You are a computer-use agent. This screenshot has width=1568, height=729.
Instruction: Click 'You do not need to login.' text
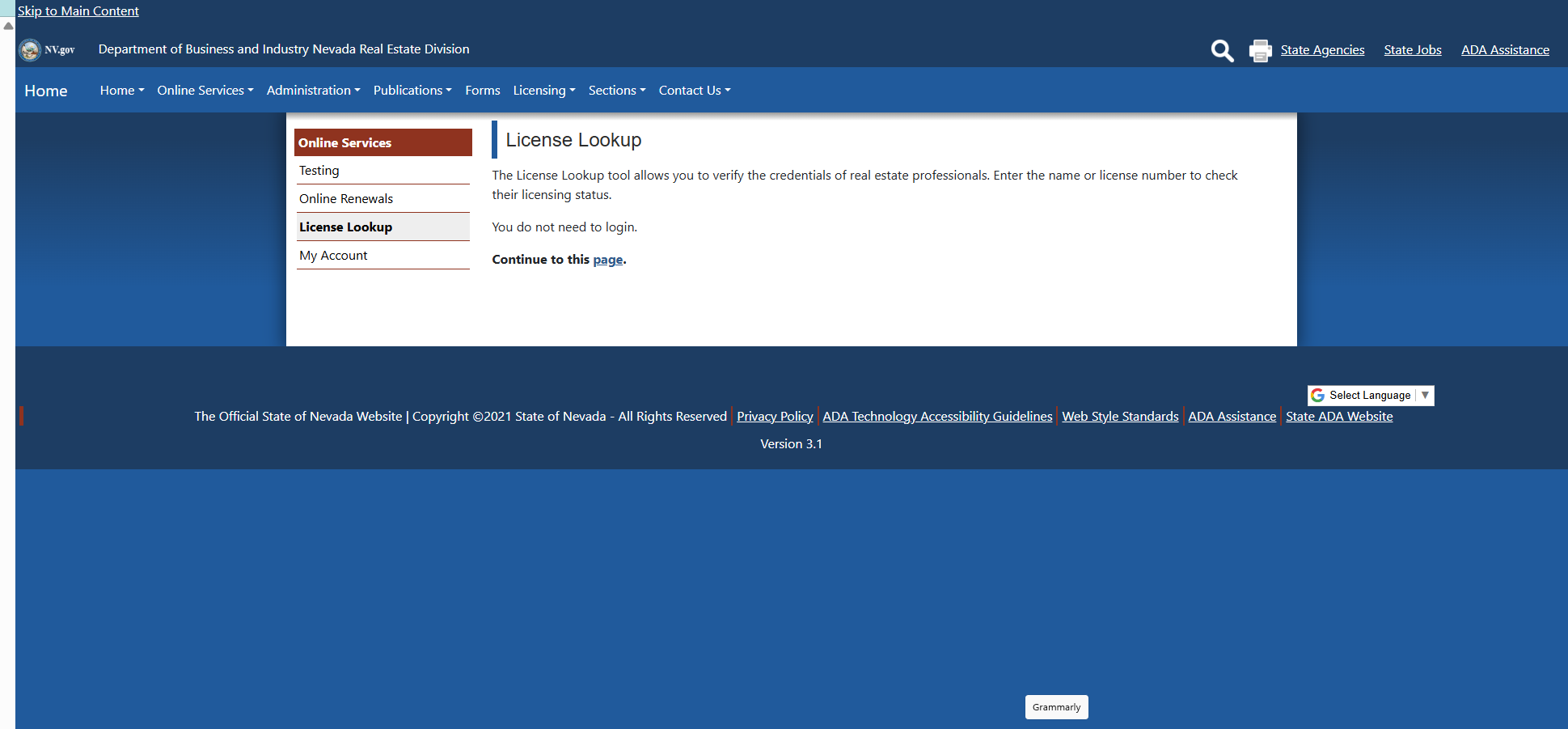click(564, 227)
